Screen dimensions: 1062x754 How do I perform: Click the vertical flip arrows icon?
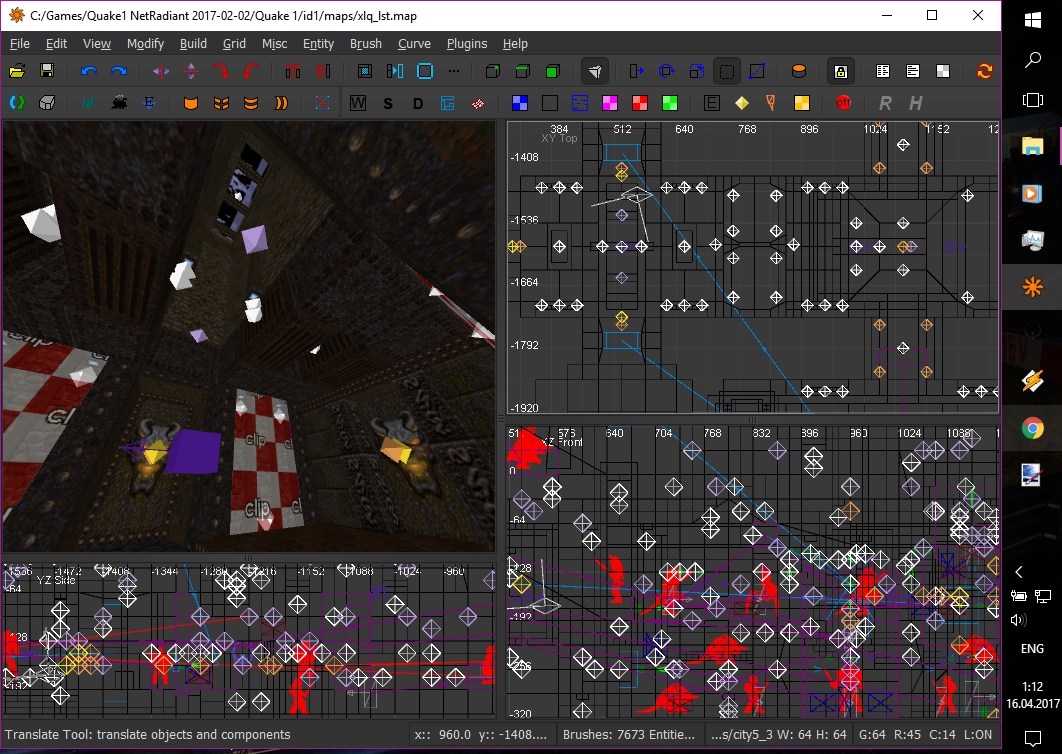pos(191,71)
